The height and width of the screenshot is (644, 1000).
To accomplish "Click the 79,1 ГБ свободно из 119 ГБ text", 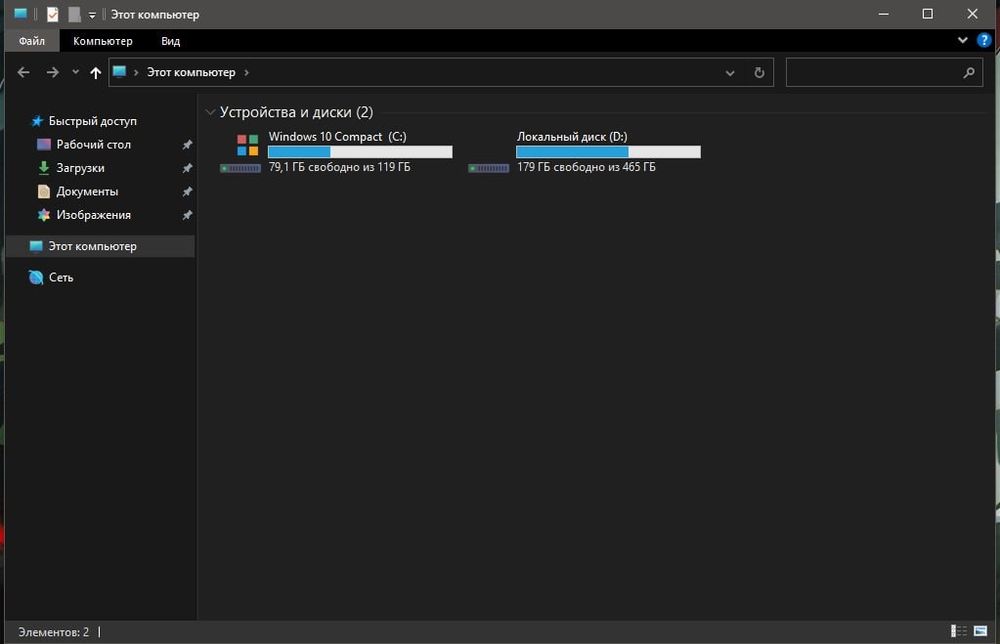I will click(339, 167).
